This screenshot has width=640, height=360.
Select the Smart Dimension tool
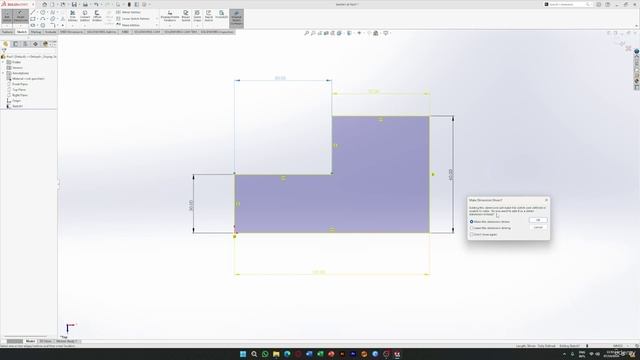tap(20, 16)
